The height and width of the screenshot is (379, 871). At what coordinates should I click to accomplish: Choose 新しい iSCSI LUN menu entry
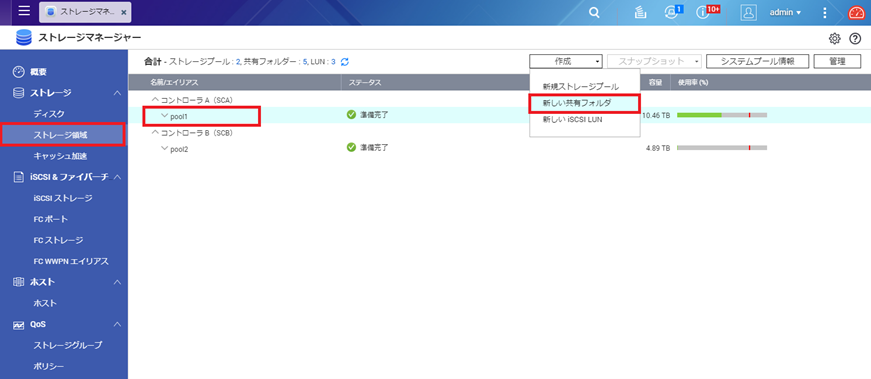[572, 119]
